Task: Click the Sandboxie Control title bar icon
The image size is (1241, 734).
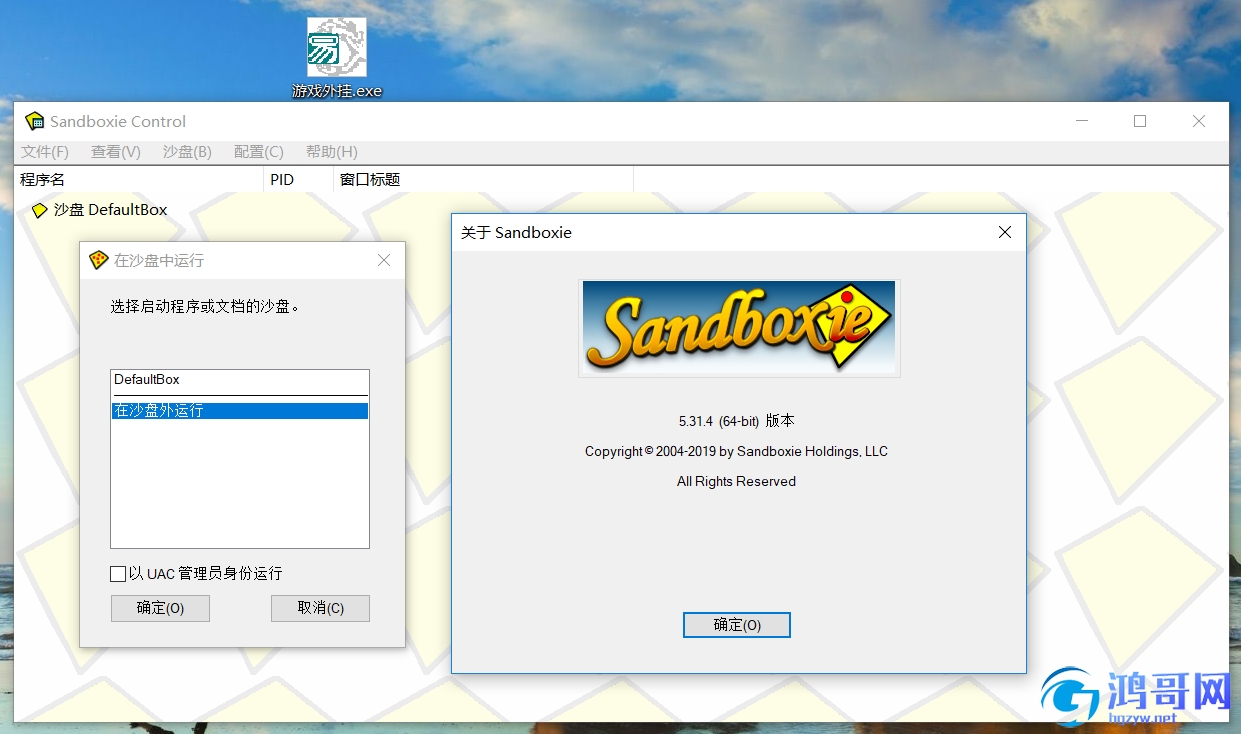Action: point(35,121)
